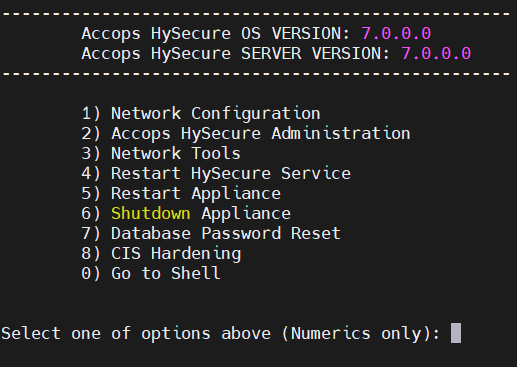Click the Restart Appliance option

(181, 194)
